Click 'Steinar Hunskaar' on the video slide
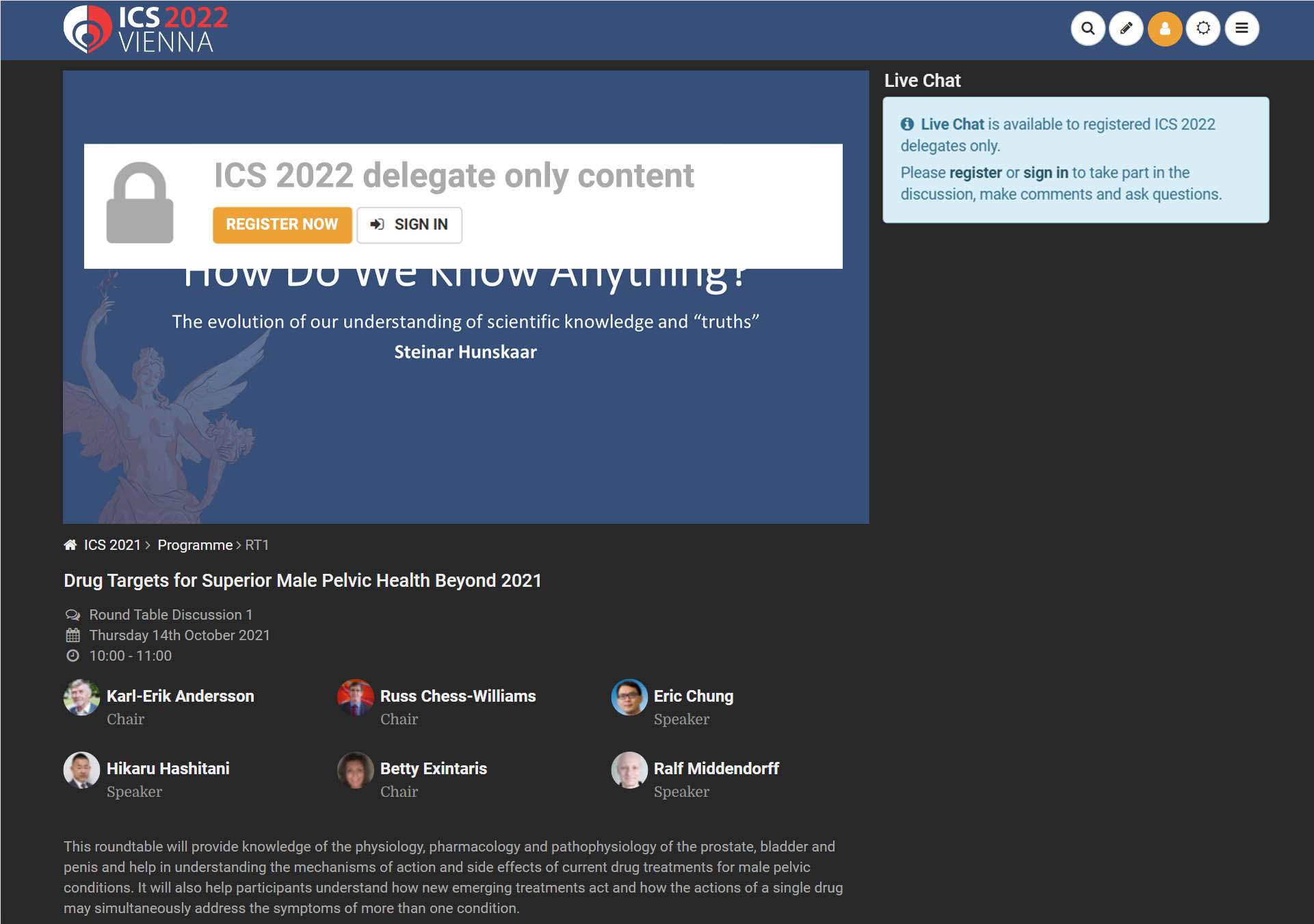The image size is (1314, 924). 465,352
